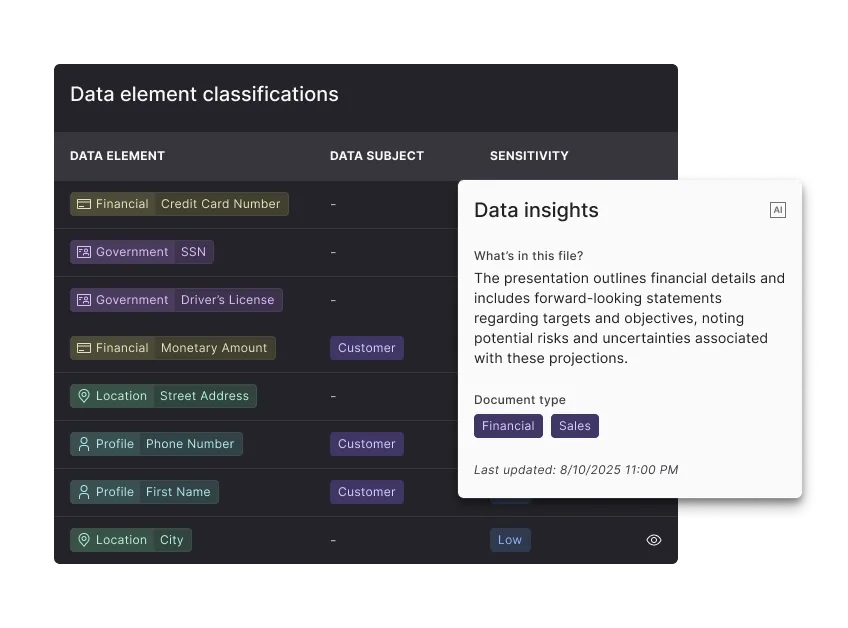Click the Customer tag in First Name row

(x=367, y=492)
